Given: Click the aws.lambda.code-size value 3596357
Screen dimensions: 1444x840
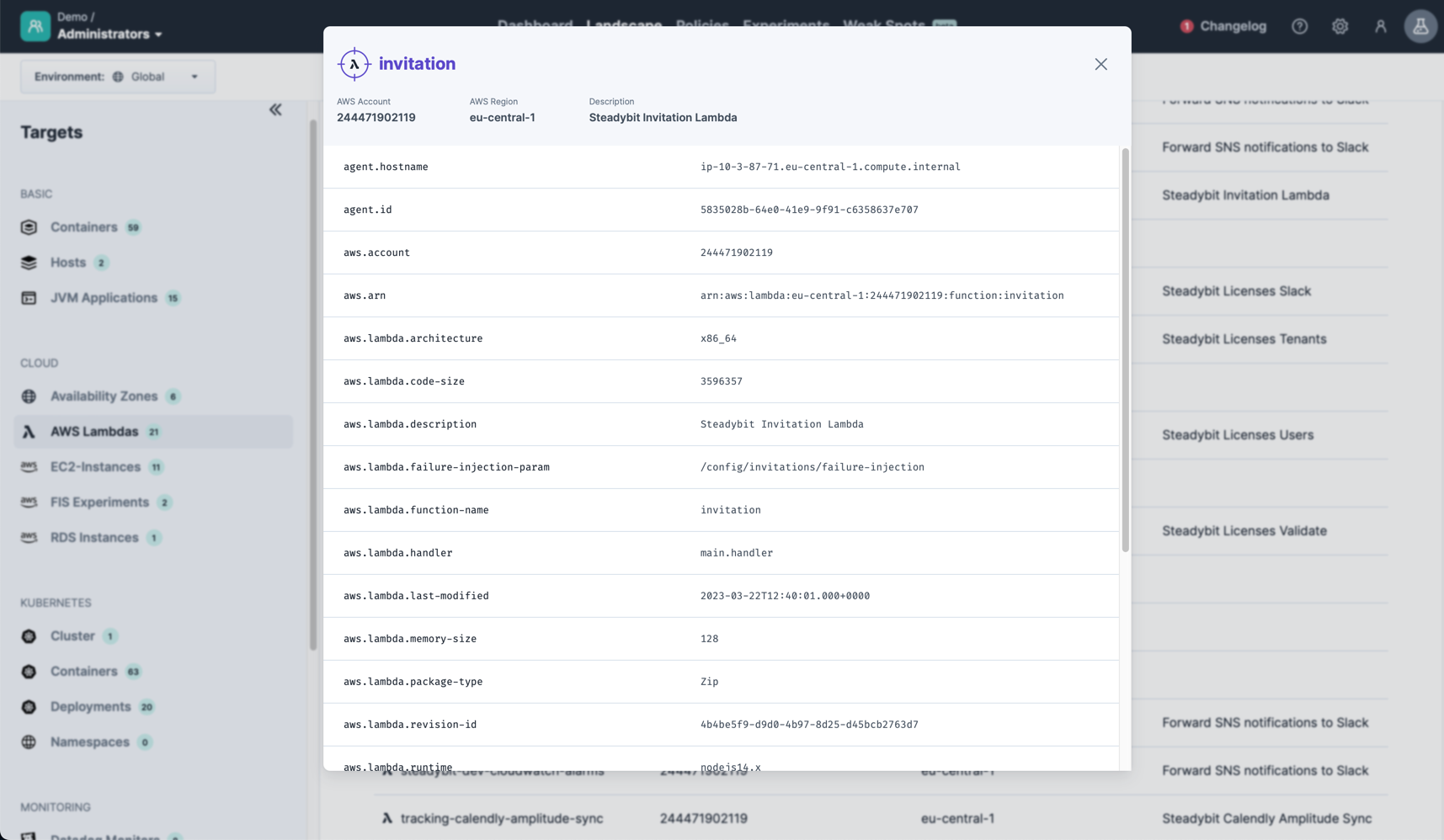Looking at the screenshot, I should (722, 381).
